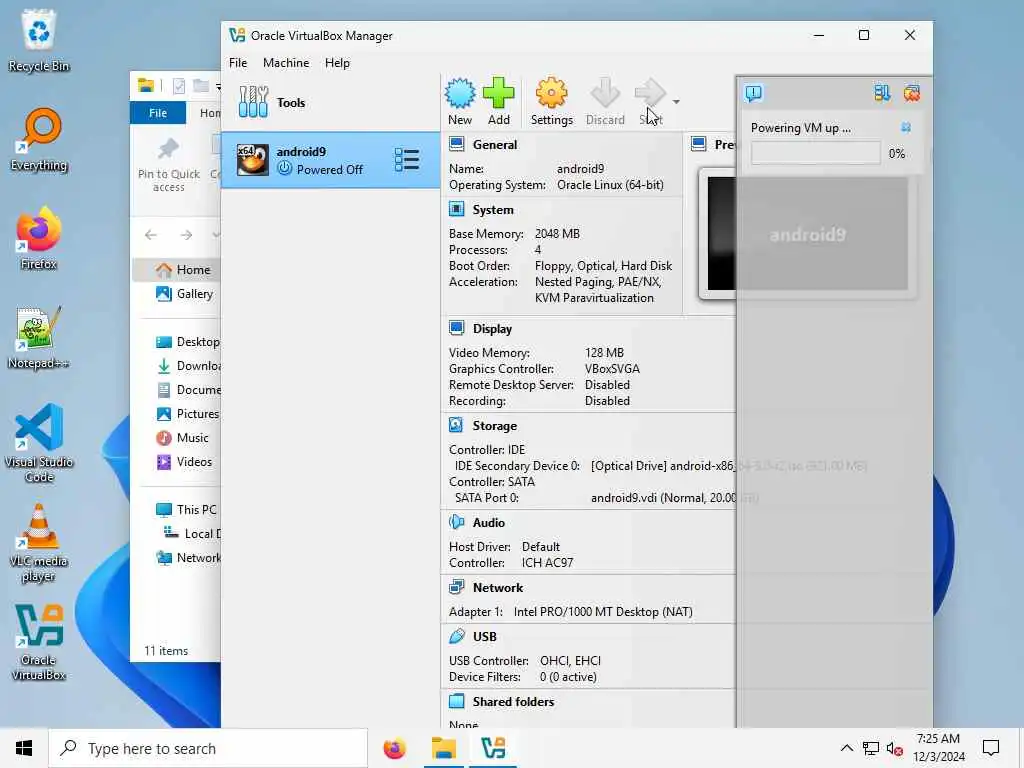Open the Help menu
This screenshot has width=1024, height=768.
(337, 63)
